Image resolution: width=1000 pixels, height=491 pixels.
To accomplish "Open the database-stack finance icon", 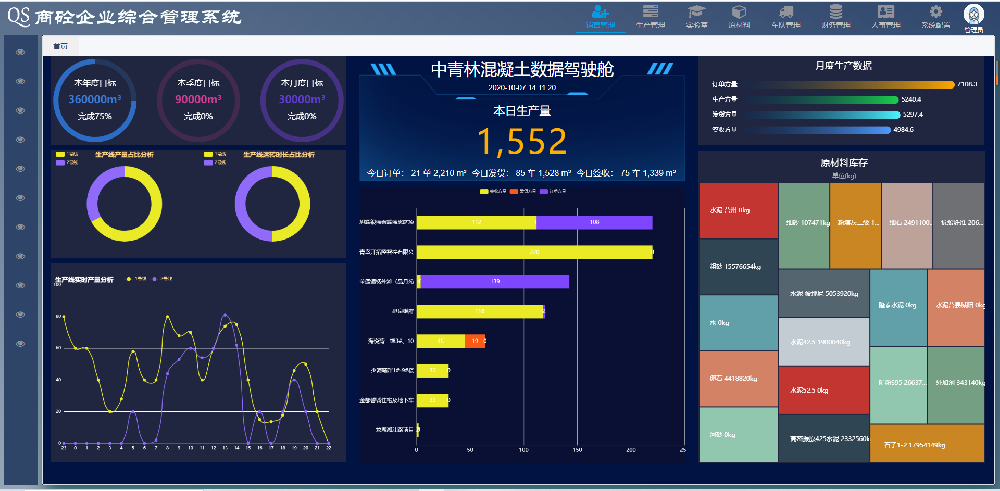I will point(835,11).
